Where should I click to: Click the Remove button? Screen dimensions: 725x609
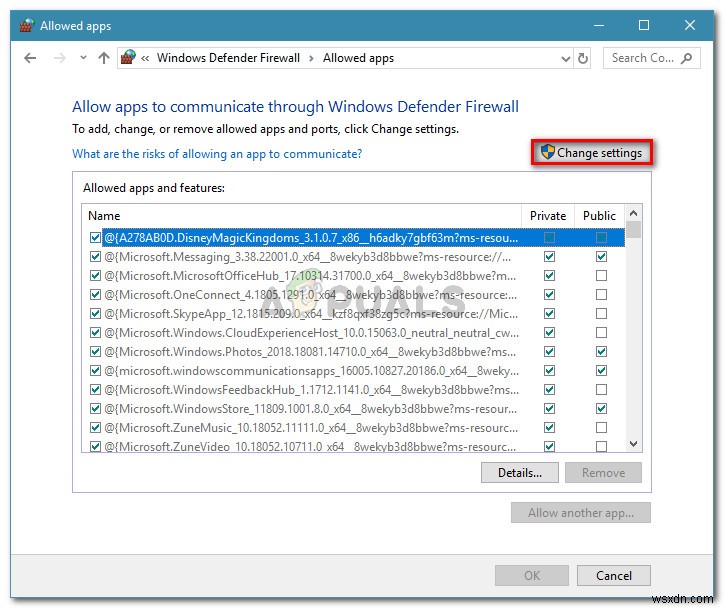(603, 473)
